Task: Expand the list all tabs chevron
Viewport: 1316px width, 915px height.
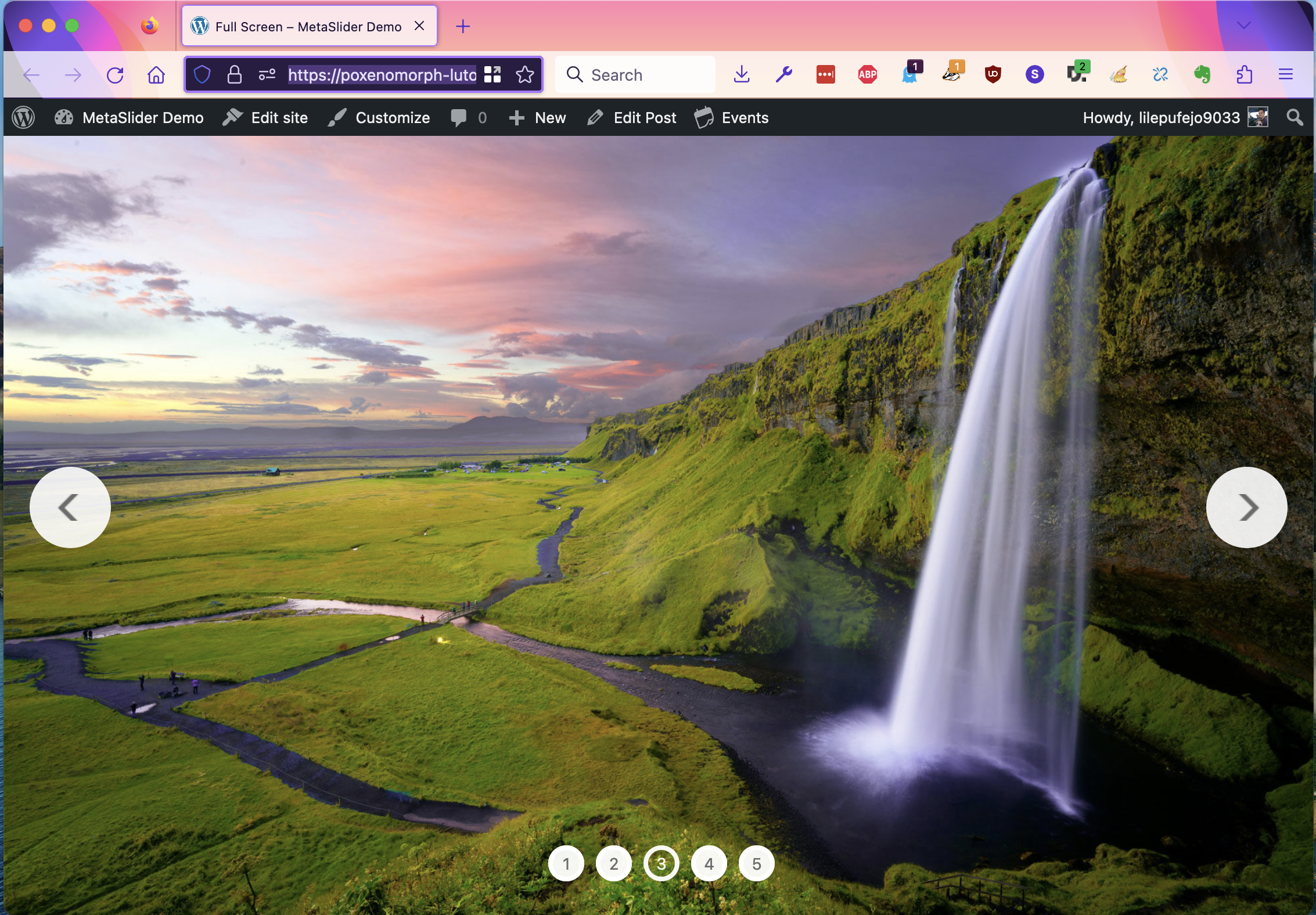Action: pyautogui.click(x=1243, y=26)
